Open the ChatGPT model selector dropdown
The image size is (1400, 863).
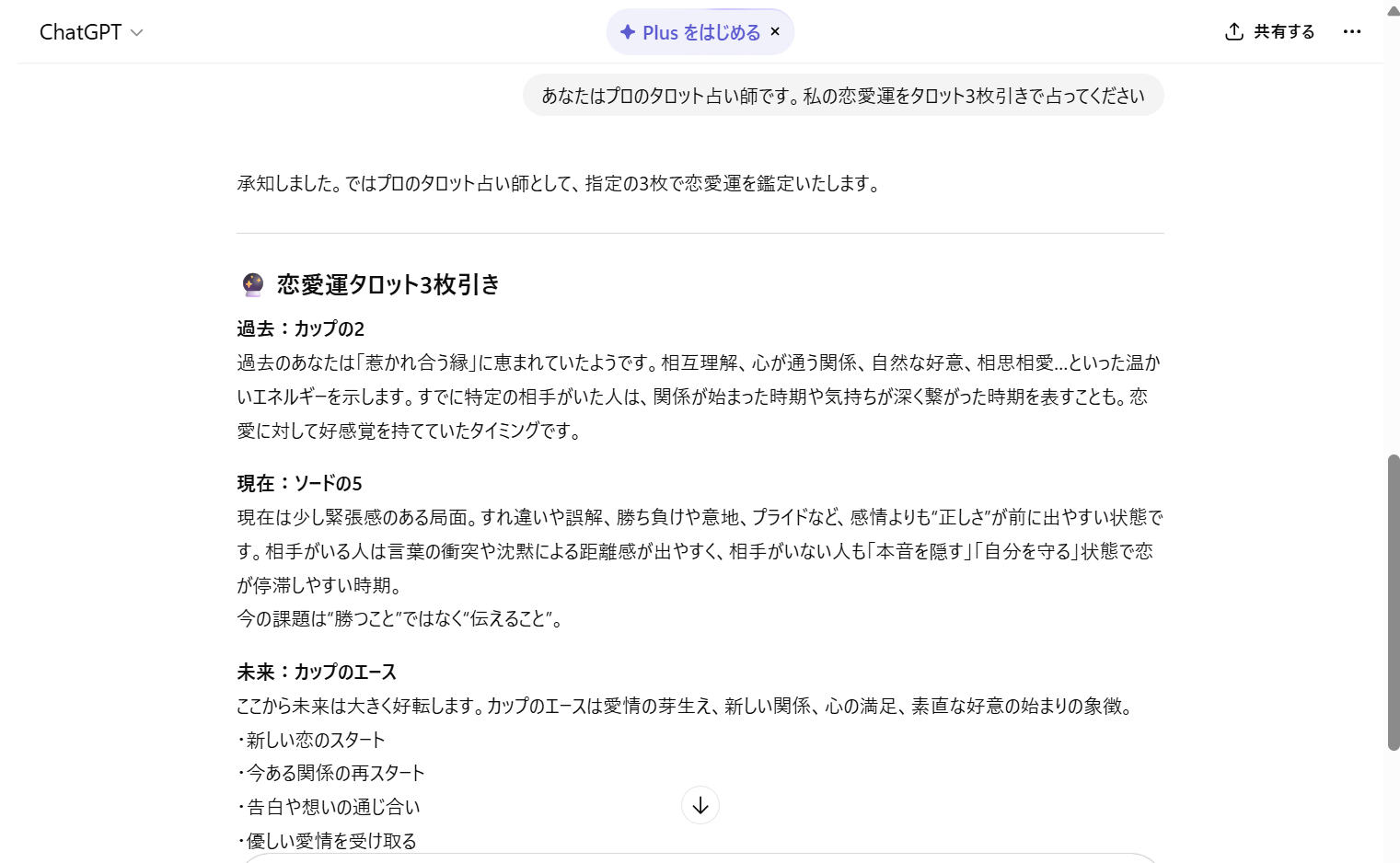(x=92, y=32)
